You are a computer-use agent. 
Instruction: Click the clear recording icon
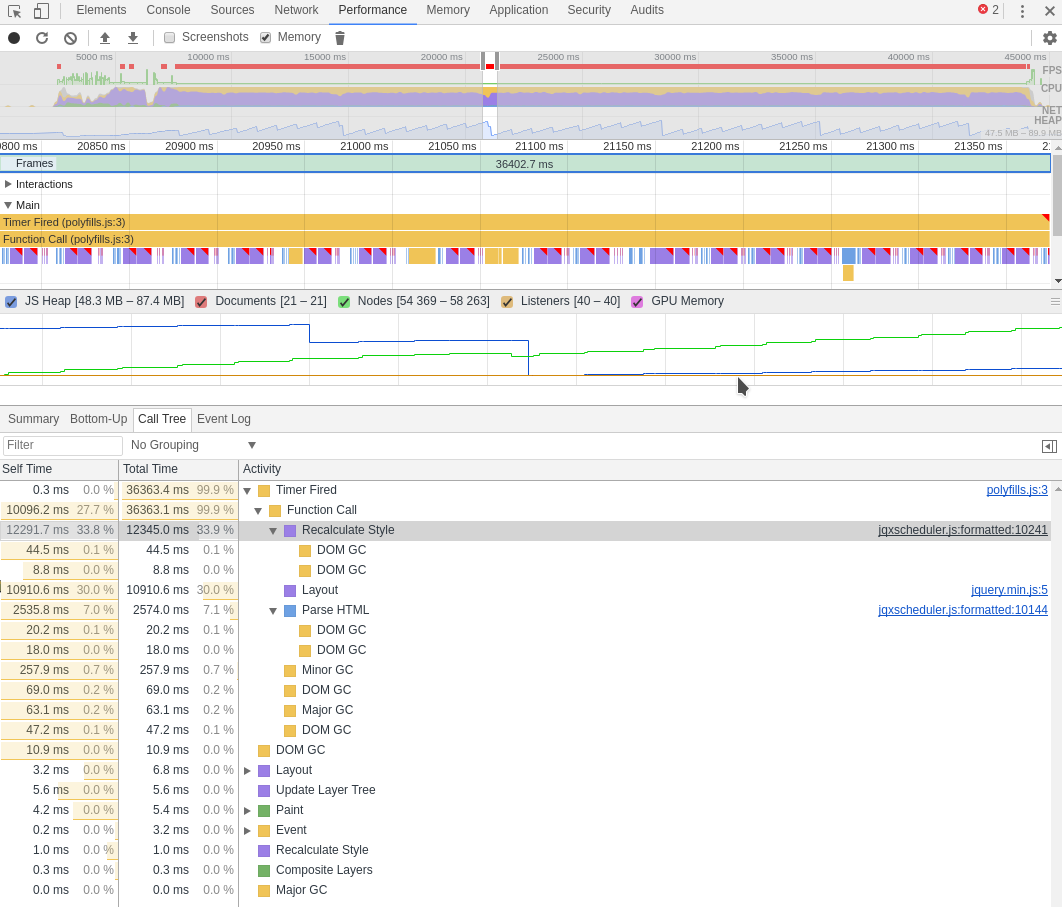(x=70, y=38)
